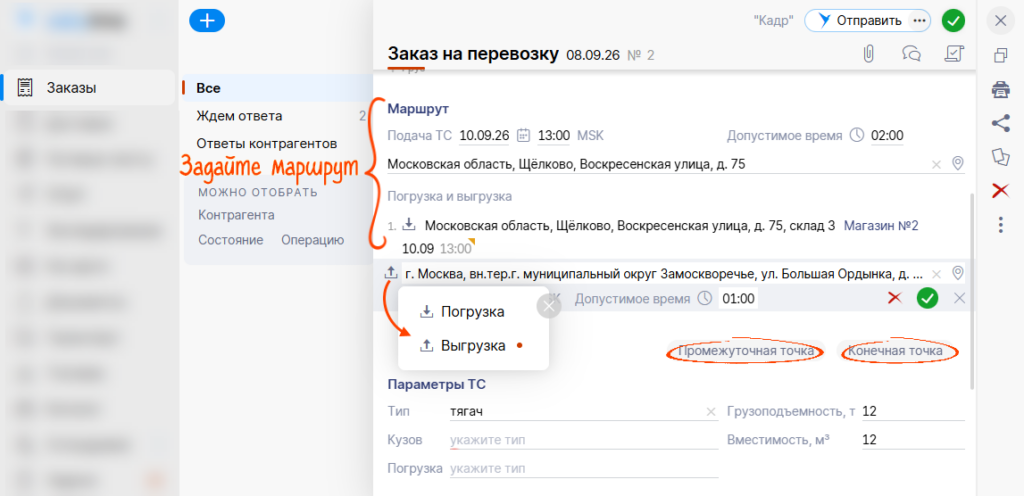Cancel route point editing with gray x

[x=959, y=298]
